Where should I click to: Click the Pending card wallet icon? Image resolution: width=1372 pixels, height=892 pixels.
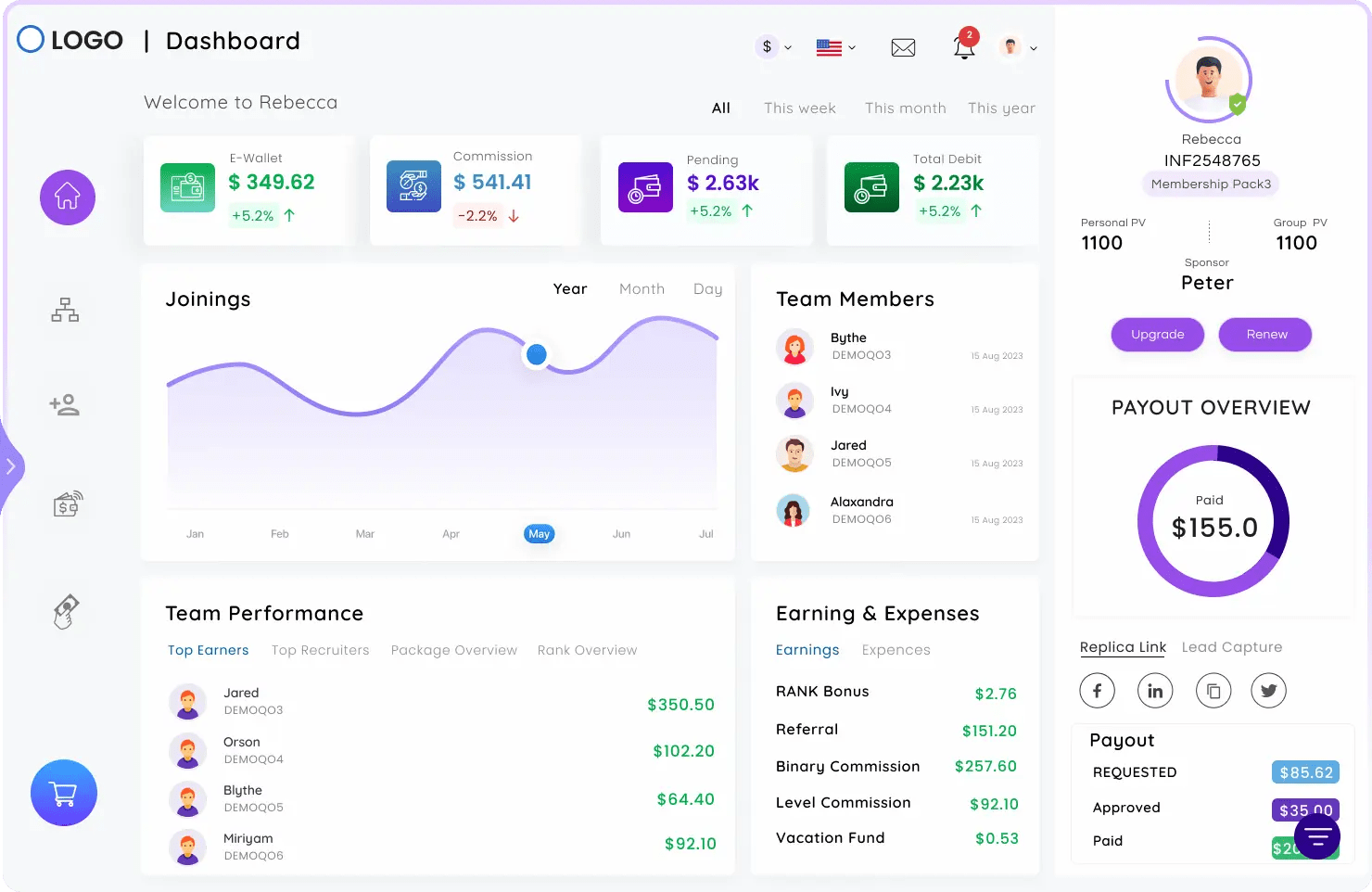645,187
